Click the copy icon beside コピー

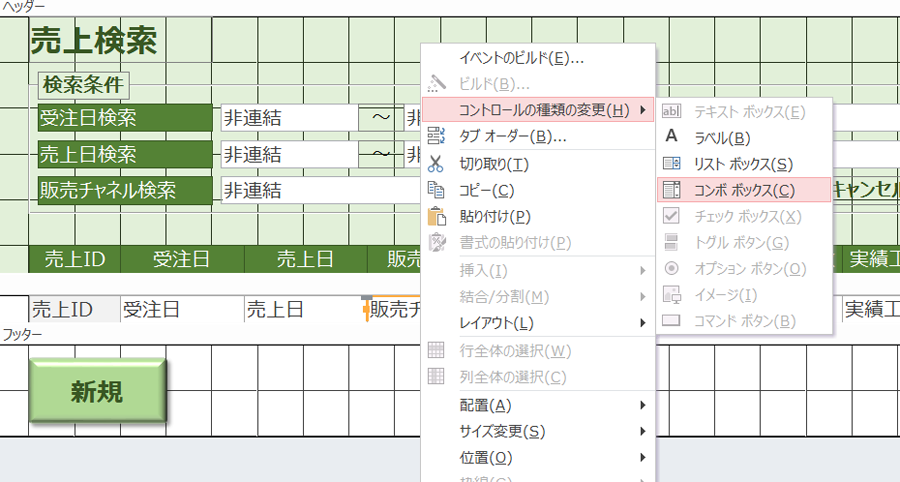[x=435, y=190]
